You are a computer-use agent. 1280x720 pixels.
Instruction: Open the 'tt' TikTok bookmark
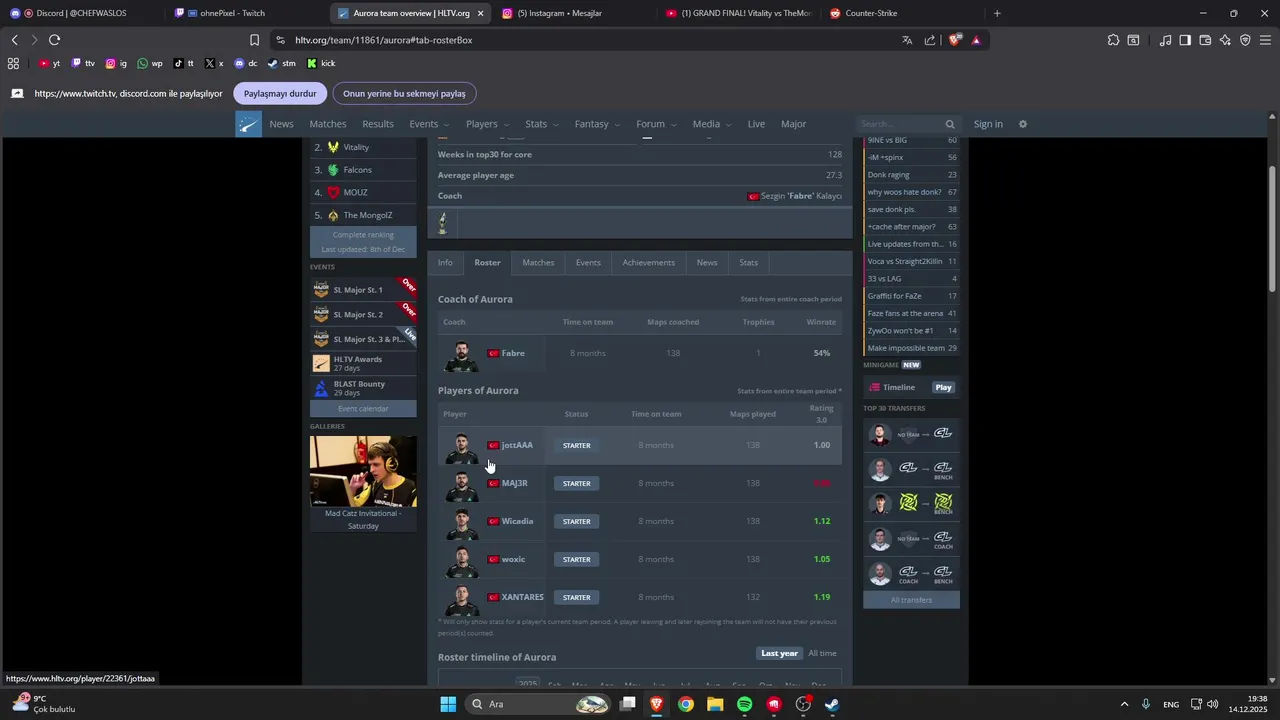(183, 63)
